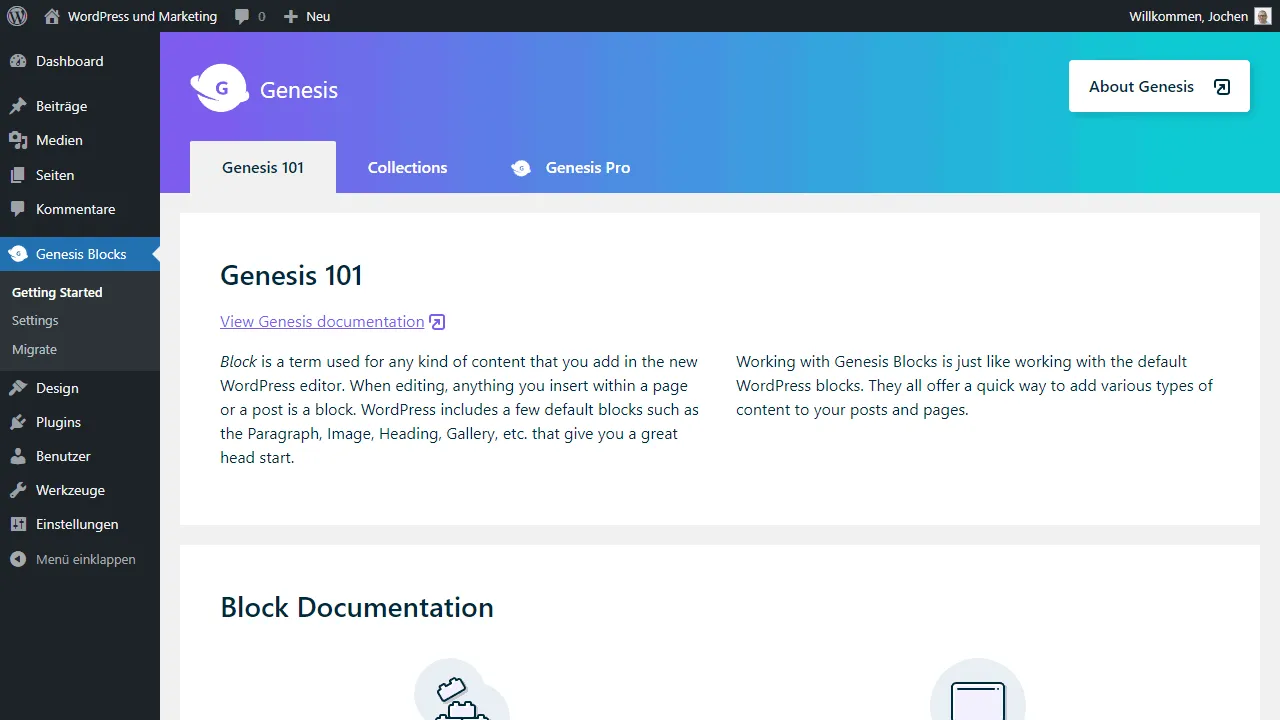1280x720 pixels.
Task: Click the Genesis 101 heading
Action: point(291,275)
